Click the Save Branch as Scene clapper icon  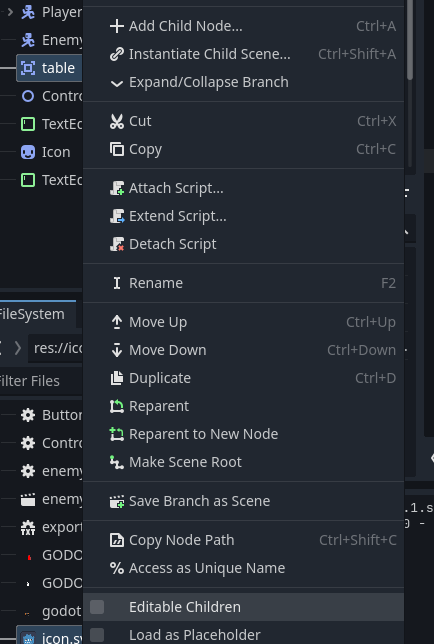[x=117, y=501]
